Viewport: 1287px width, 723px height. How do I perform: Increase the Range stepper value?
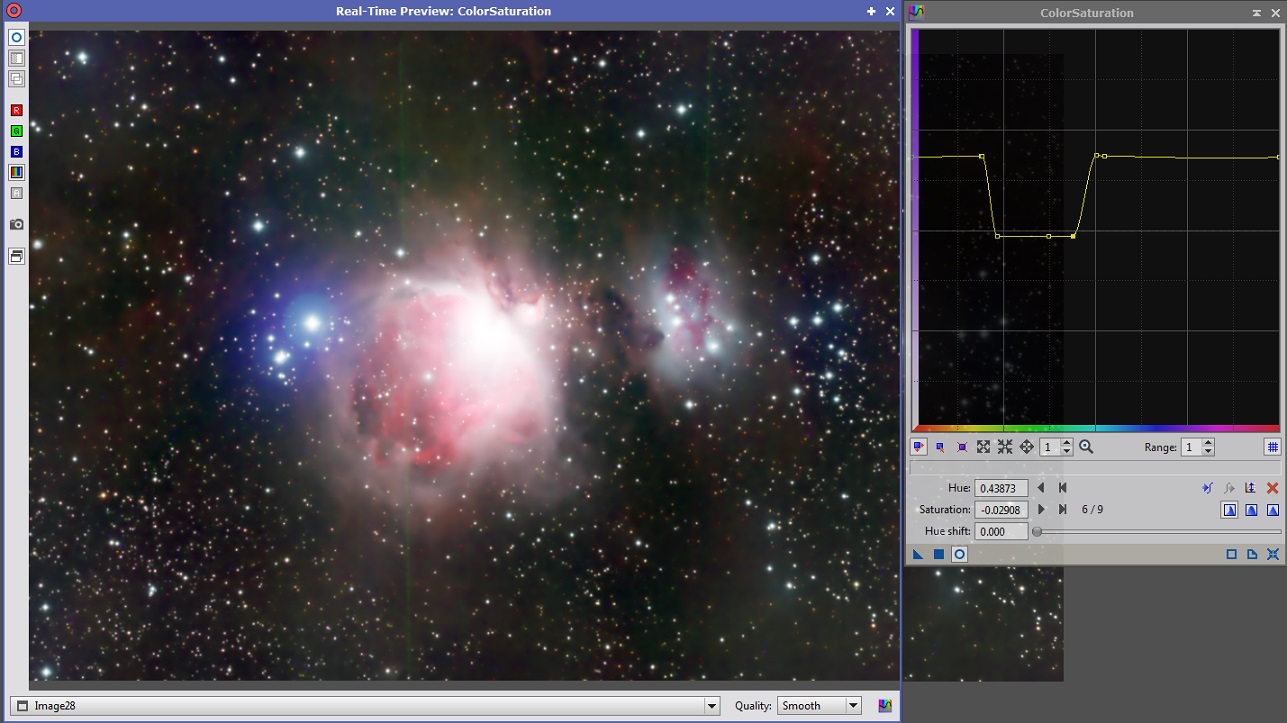point(1208,443)
